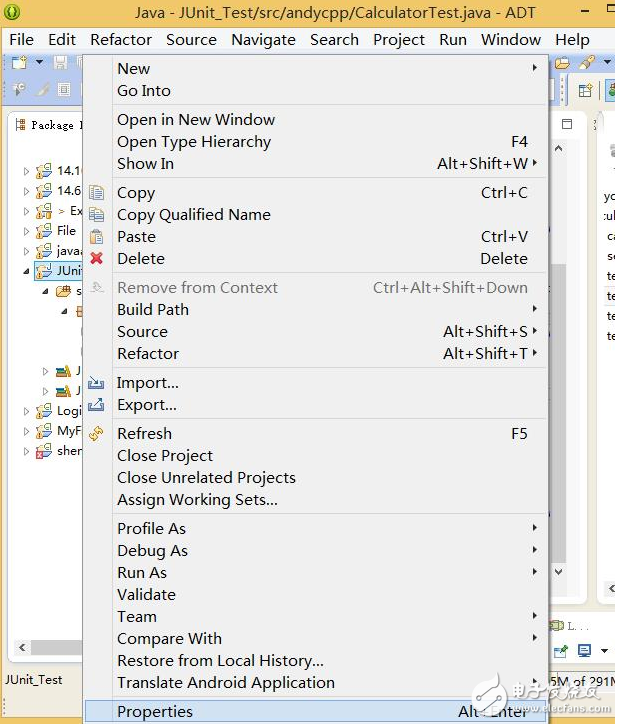Click the yellow Refresh arrows icon
Screen dimensions: 619x725
97,434
